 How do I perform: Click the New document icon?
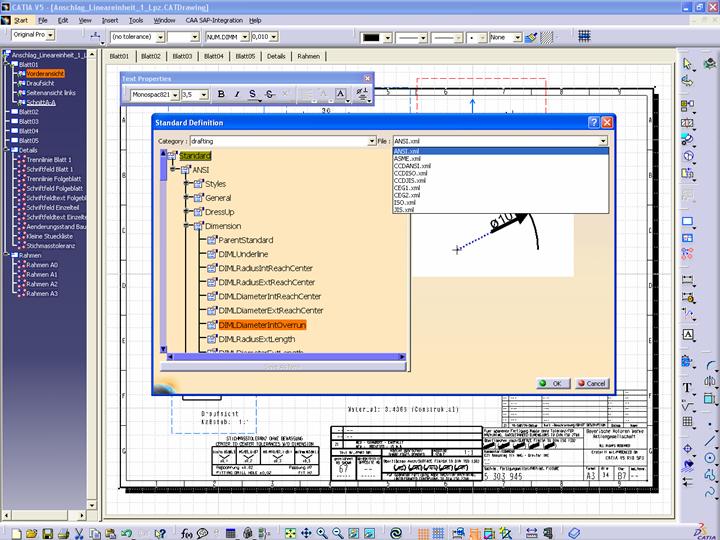(17, 533)
